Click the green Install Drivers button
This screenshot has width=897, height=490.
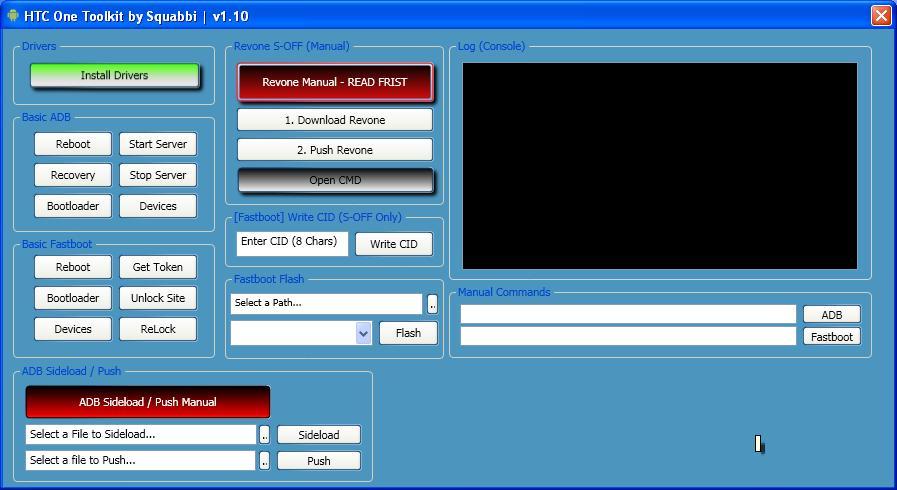click(114, 75)
